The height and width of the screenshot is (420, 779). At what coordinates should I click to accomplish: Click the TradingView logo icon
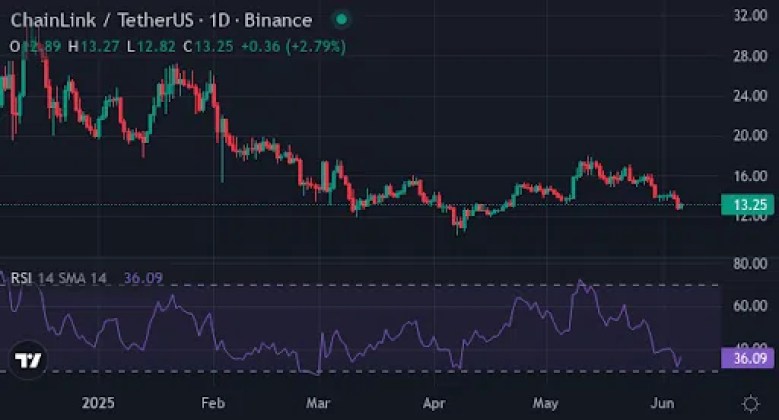click(28, 359)
